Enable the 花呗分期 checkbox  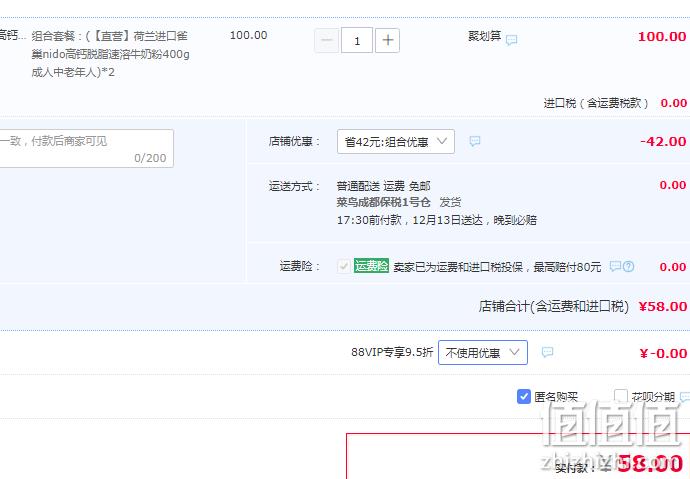620,395
